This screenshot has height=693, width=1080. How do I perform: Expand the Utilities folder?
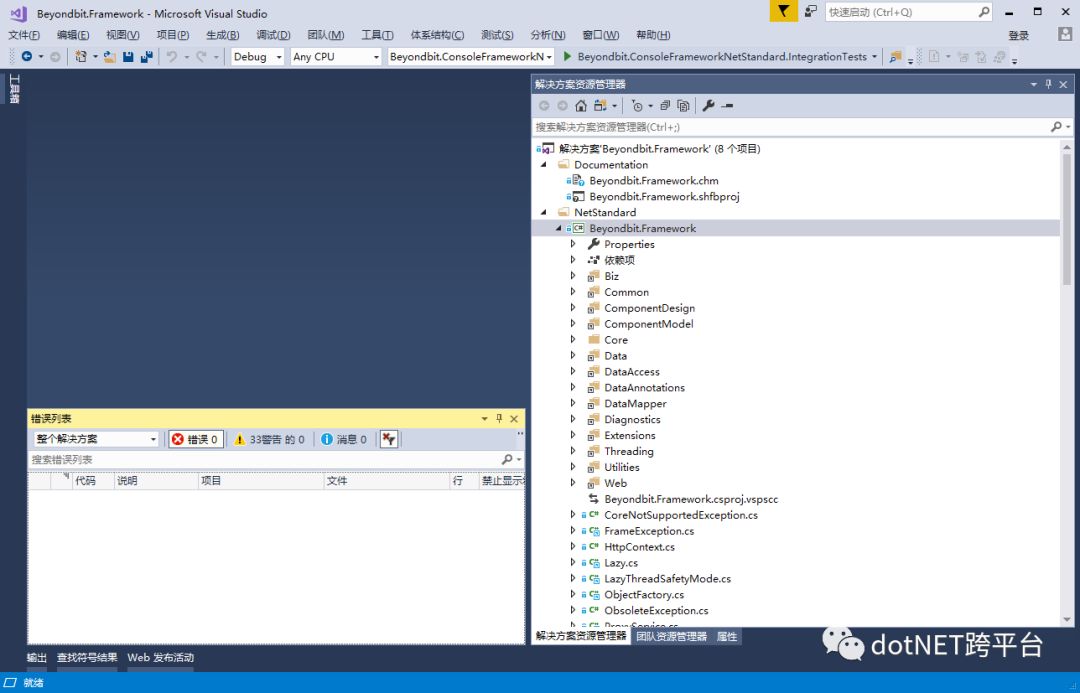pyautogui.click(x=573, y=467)
